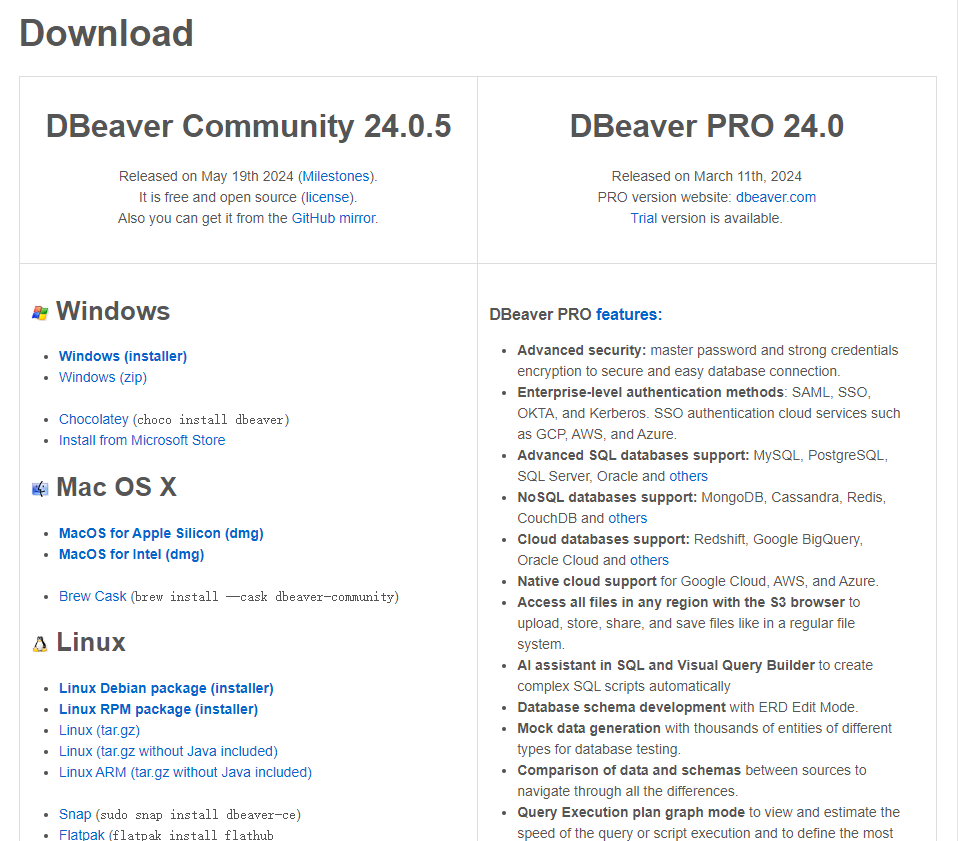Screen dimensions: 958x841
Task: Click 'Released on March 11th, 2024' text
Action: [x=706, y=177]
